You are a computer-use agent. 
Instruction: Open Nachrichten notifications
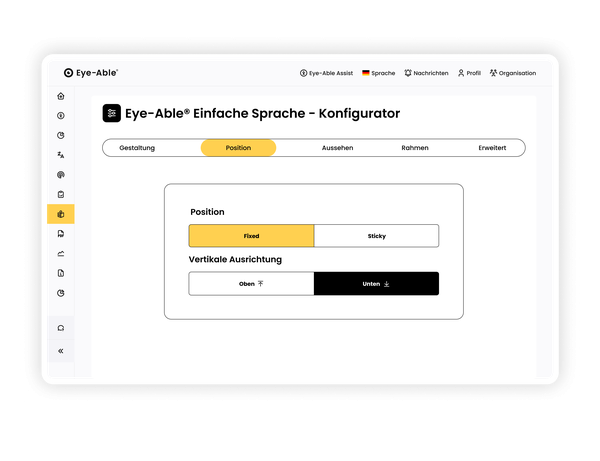pos(426,73)
